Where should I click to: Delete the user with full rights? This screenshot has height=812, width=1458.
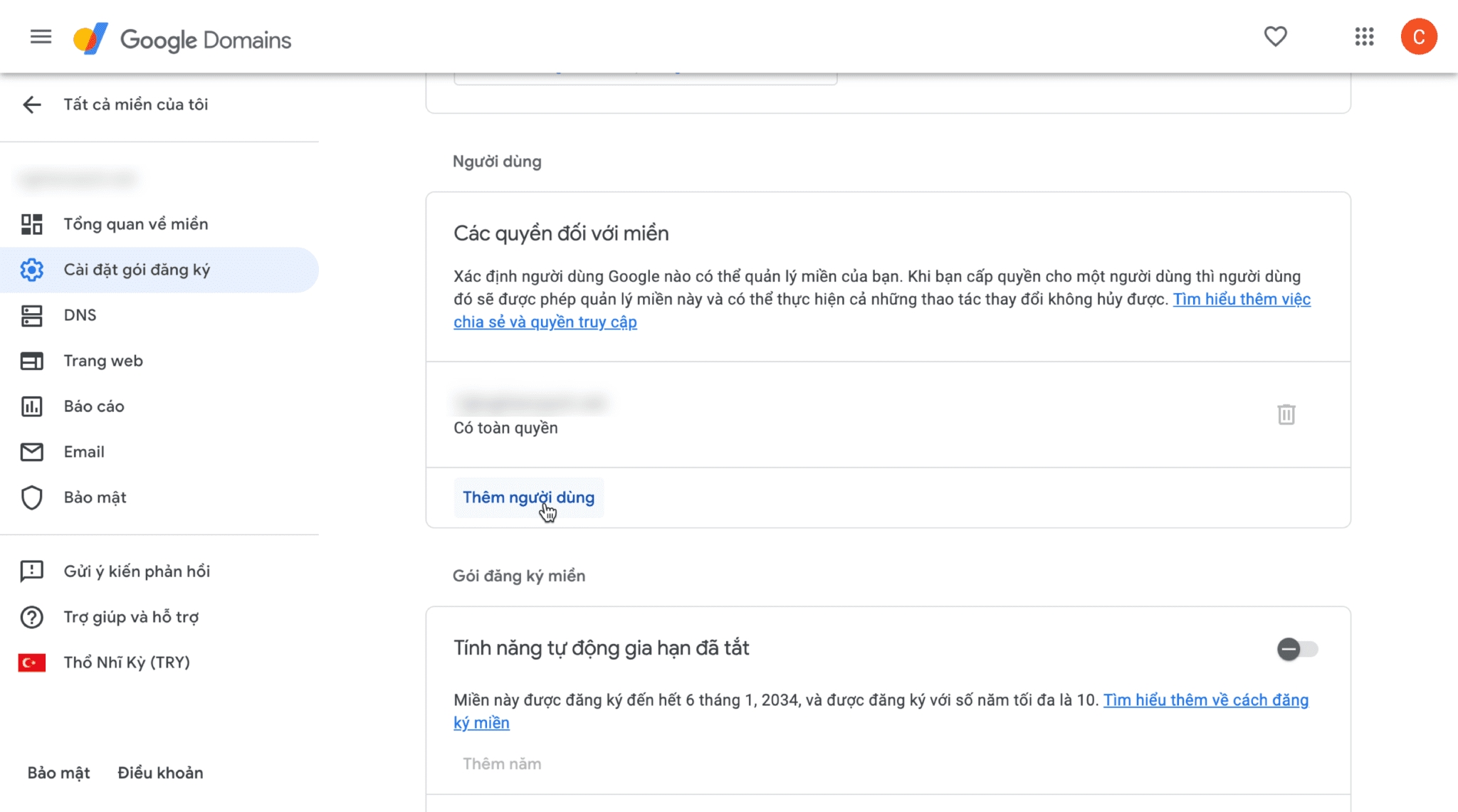point(1286,414)
